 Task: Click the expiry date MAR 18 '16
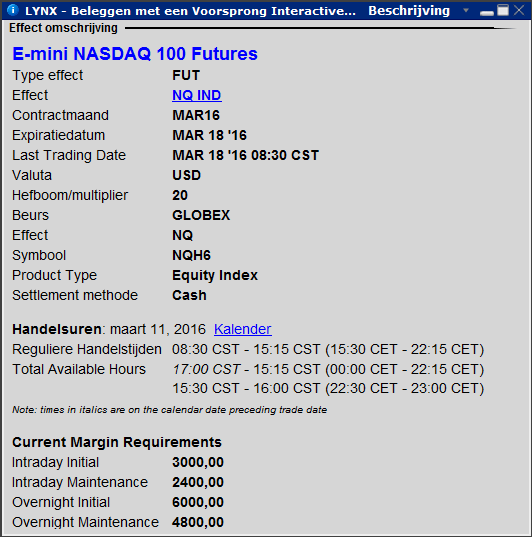209,135
